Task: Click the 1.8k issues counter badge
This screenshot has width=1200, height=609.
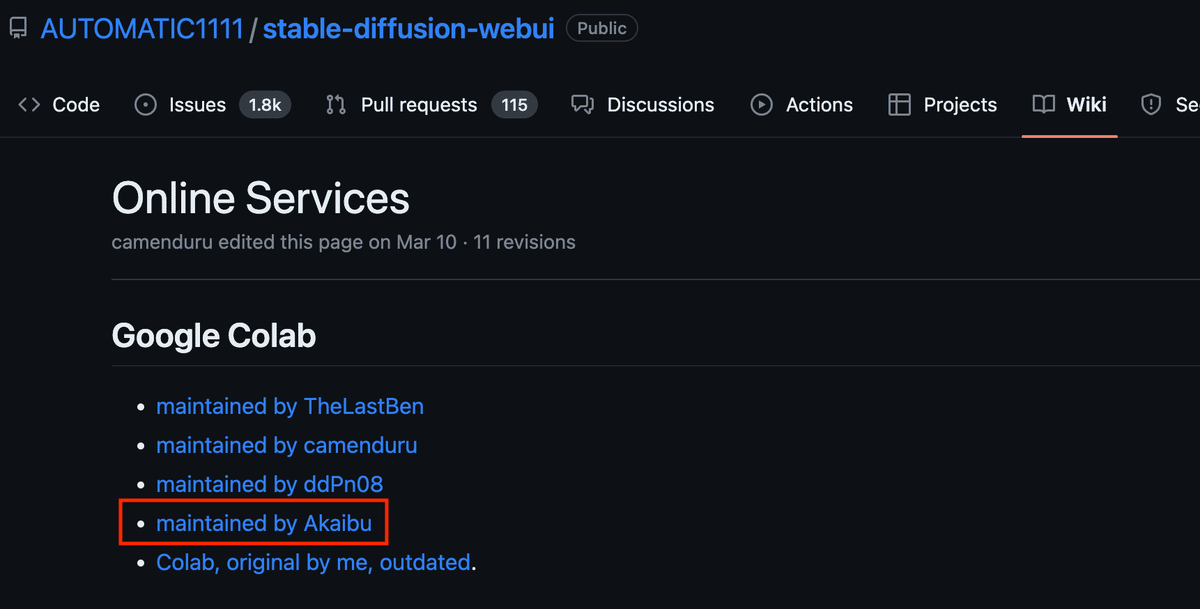Action: pyautogui.click(x=265, y=105)
